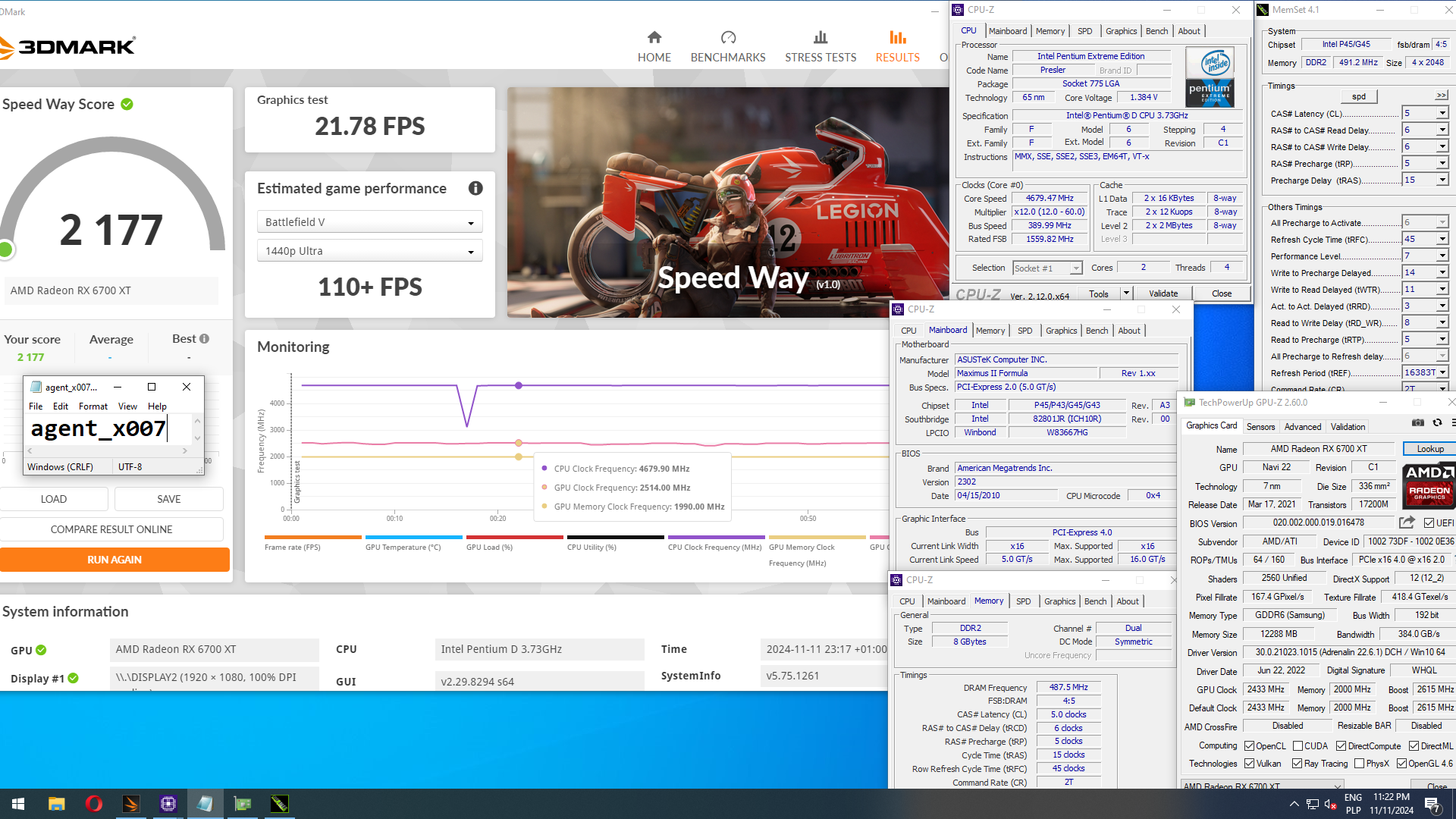
Task: Open the Battlefield V game dropdown
Action: point(370,222)
